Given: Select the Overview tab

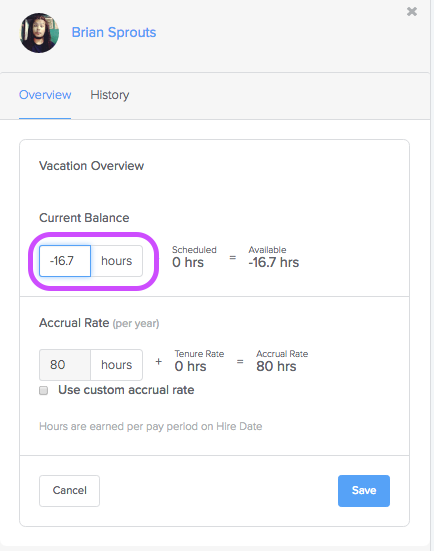Looking at the screenshot, I should [45, 95].
